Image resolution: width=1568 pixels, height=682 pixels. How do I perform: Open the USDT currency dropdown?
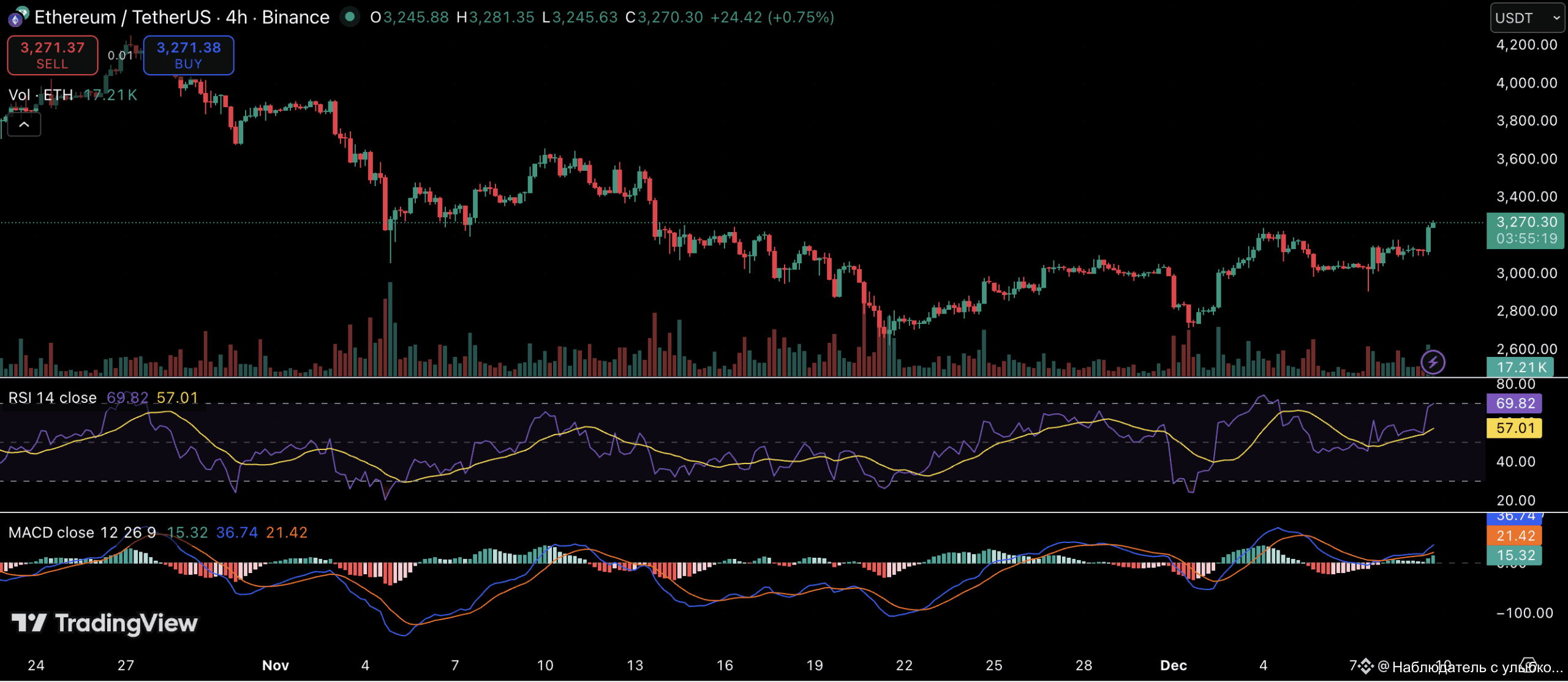pos(1526,18)
